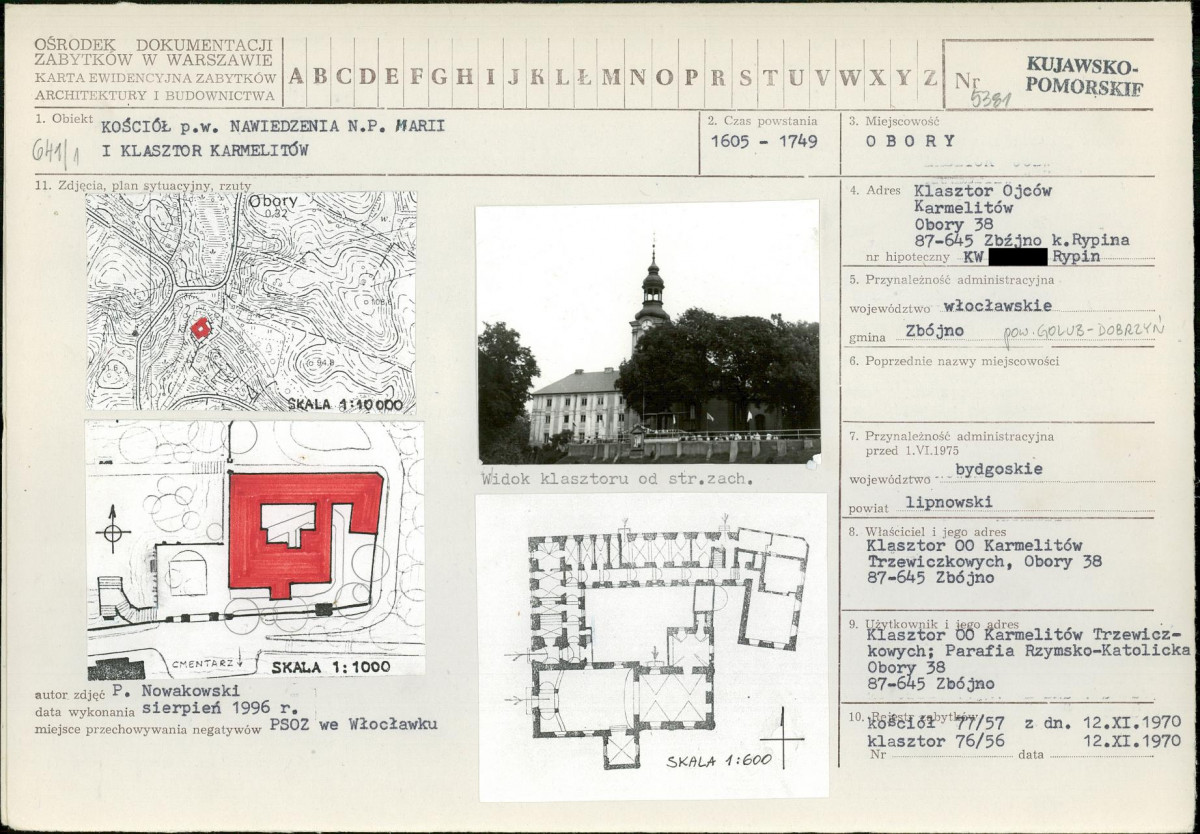The width and height of the screenshot is (1200, 834).
Task: Click the CMENTARZ label on site plan
Action: (203, 663)
